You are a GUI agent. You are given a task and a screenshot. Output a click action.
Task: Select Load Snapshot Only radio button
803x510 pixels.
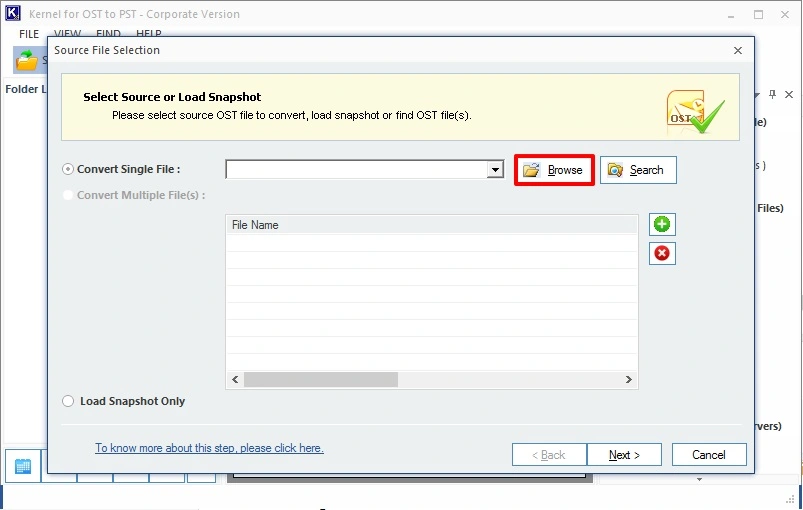coord(69,401)
